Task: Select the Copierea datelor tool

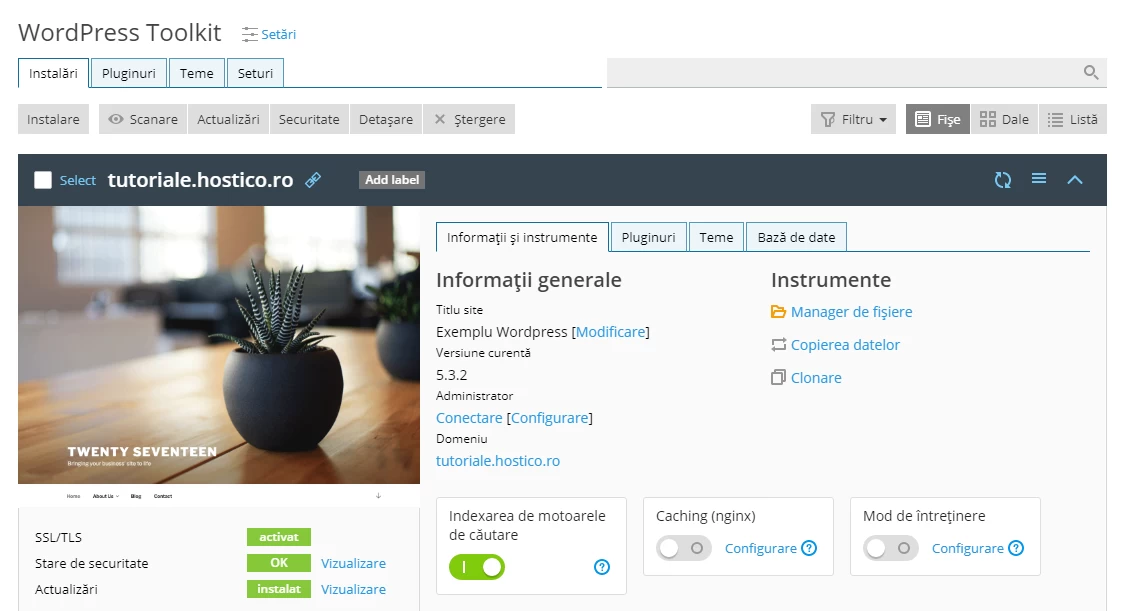Action: [845, 344]
